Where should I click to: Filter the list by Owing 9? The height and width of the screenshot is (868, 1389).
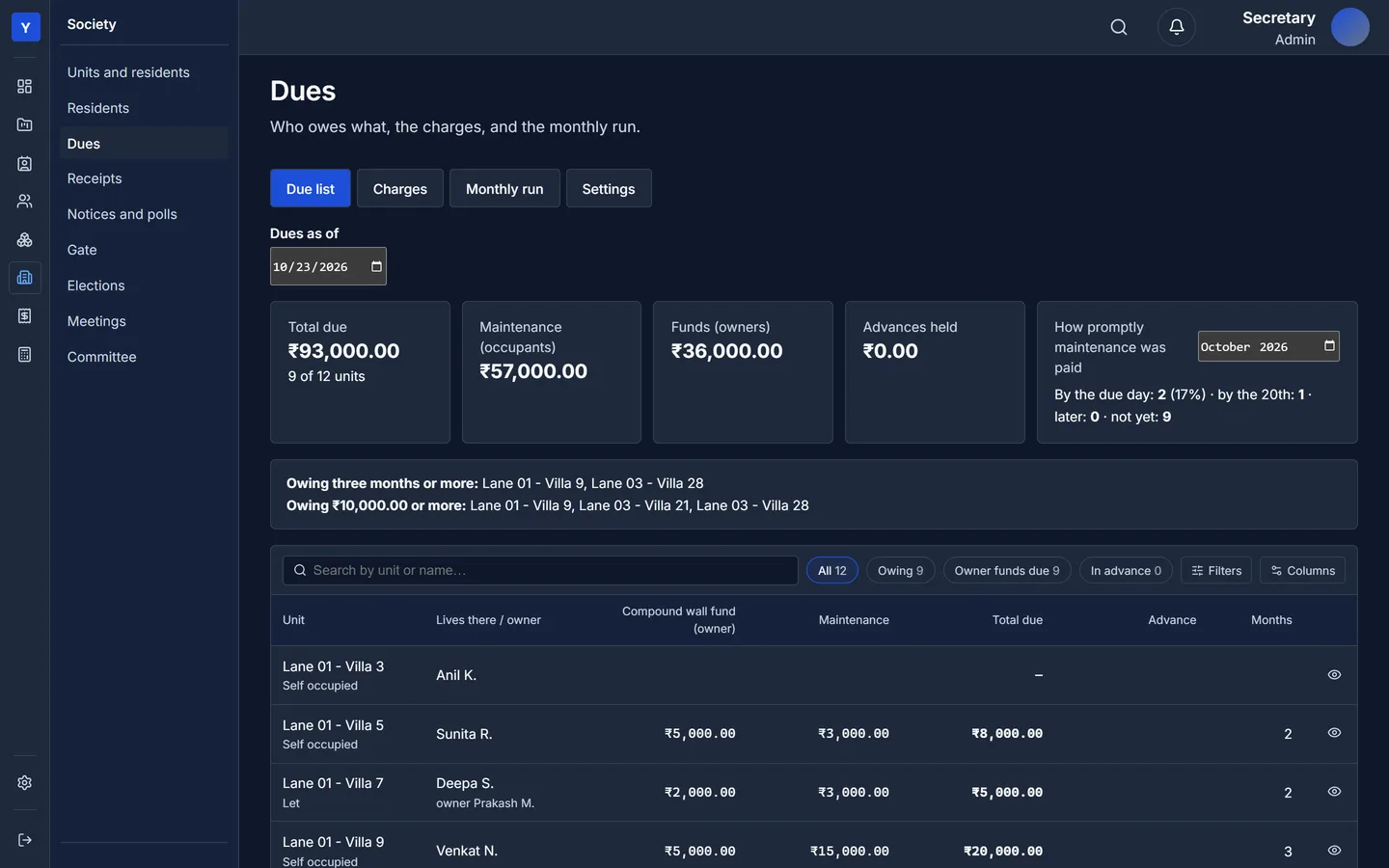[x=901, y=571]
